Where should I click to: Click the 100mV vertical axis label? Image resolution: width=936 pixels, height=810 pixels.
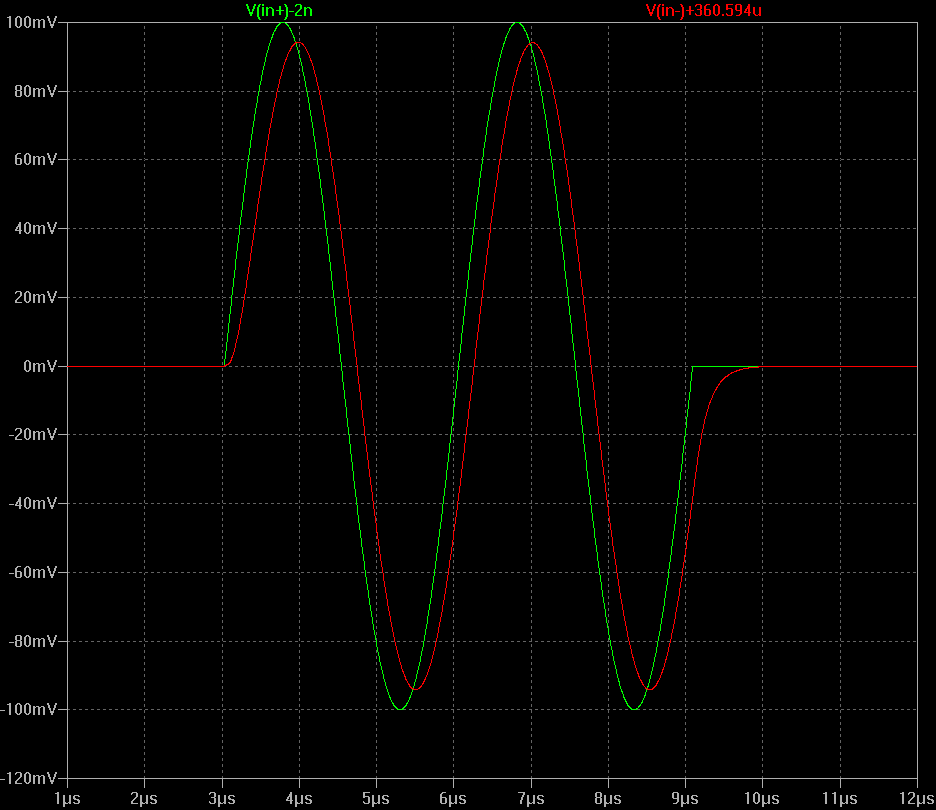point(31,23)
